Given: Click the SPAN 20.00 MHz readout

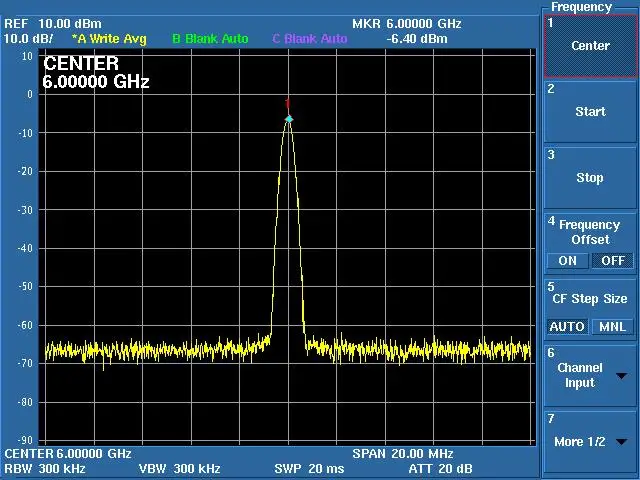Looking at the screenshot, I should (403, 454).
